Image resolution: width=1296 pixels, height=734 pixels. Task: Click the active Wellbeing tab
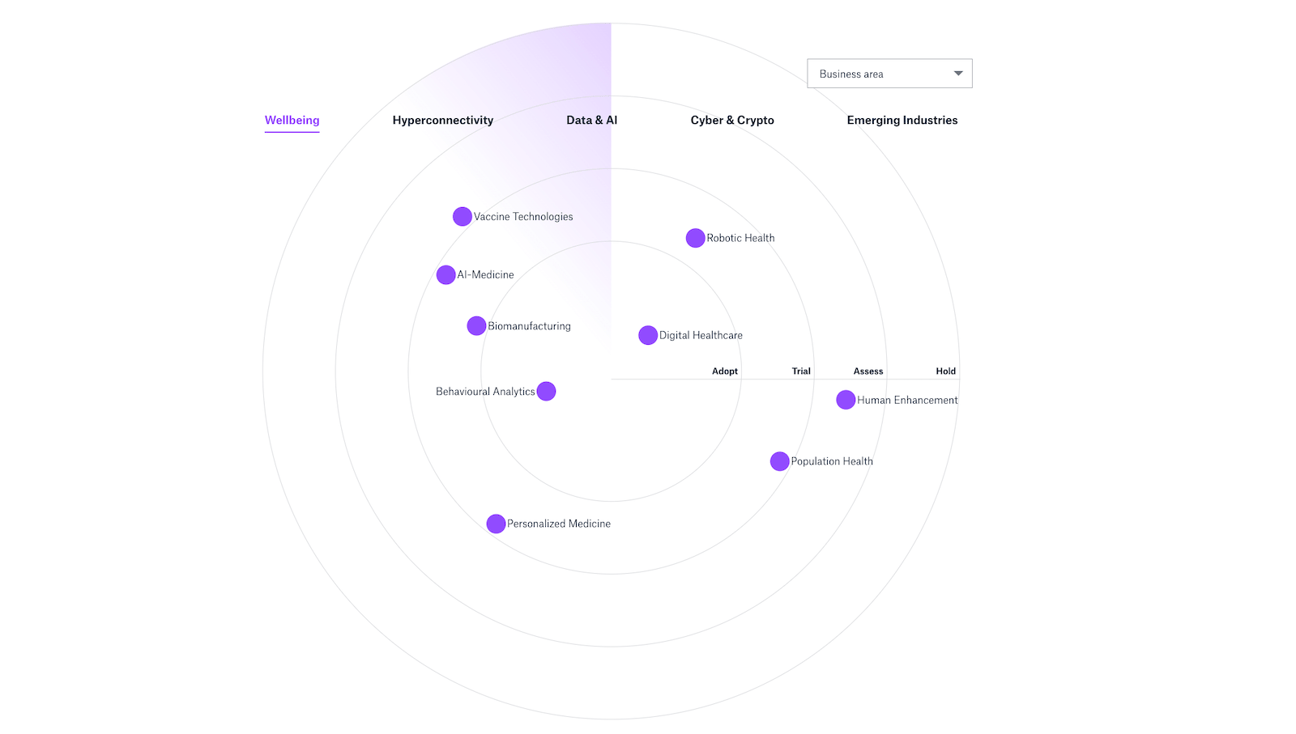coord(291,120)
